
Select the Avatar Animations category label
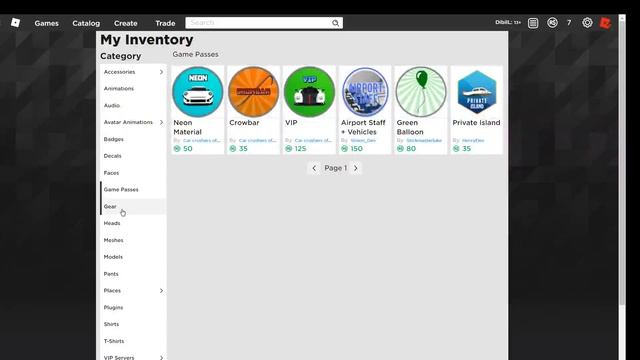pyautogui.click(x=128, y=122)
